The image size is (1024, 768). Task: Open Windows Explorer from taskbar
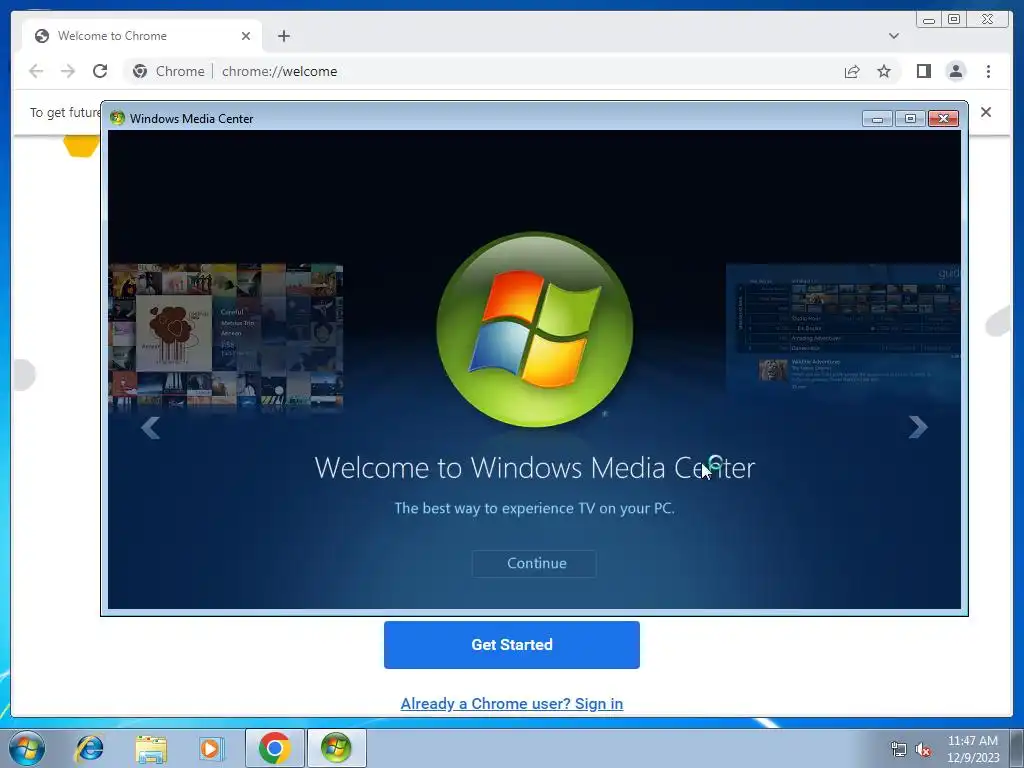tap(151, 748)
